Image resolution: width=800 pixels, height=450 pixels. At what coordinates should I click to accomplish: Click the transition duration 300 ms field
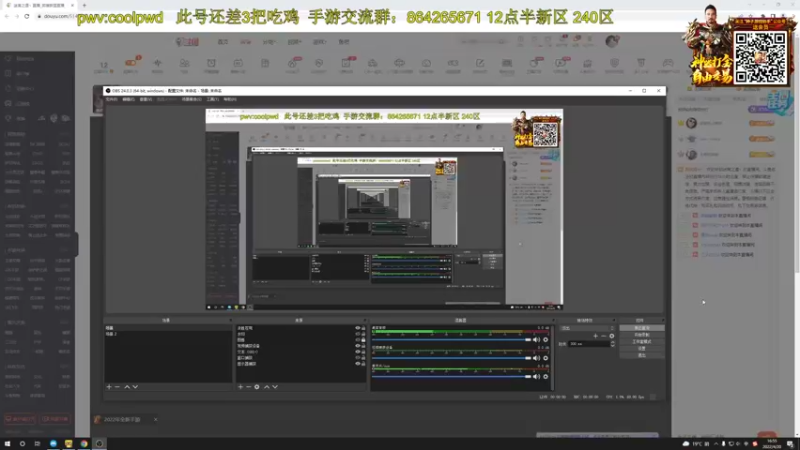pyautogui.click(x=589, y=344)
